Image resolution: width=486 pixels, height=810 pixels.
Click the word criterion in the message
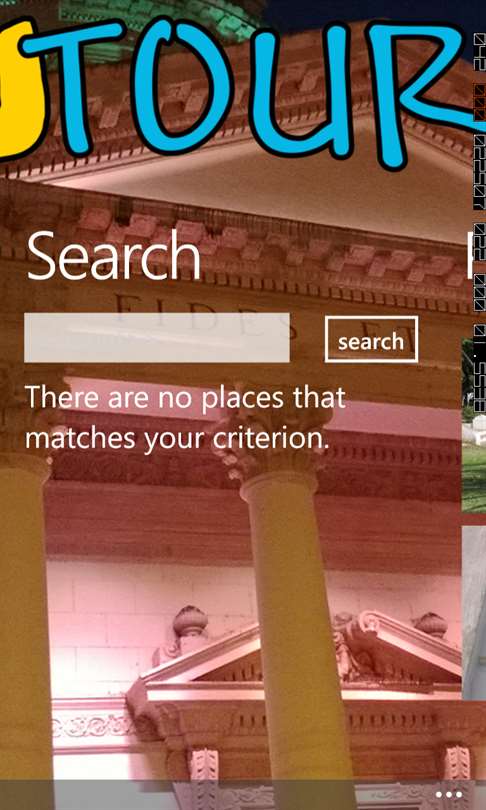point(271,438)
